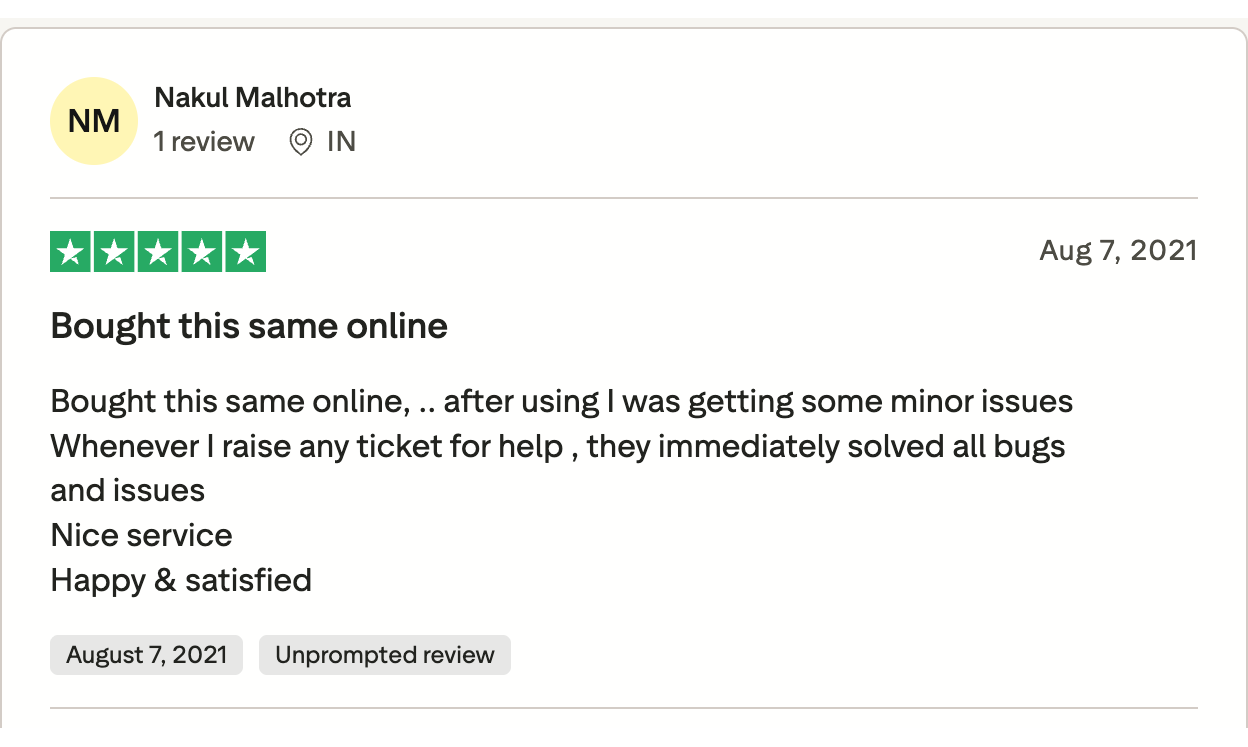Viewport: 1248px width, 747px height.
Task: Click the third green rating star
Action: tap(158, 252)
